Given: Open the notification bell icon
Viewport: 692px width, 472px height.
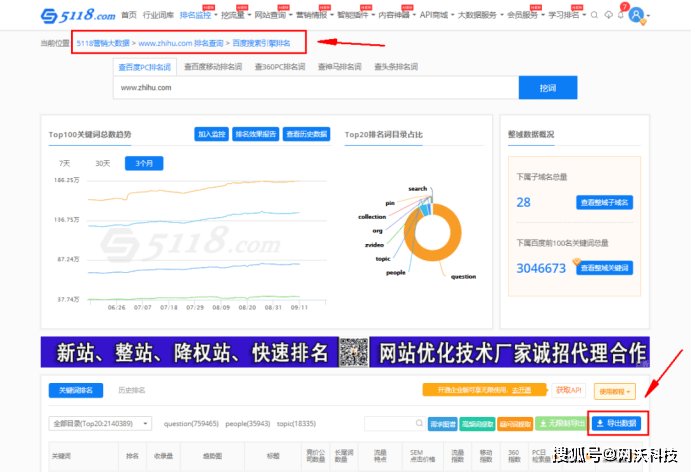Looking at the screenshot, I should pyautogui.click(x=621, y=15).
